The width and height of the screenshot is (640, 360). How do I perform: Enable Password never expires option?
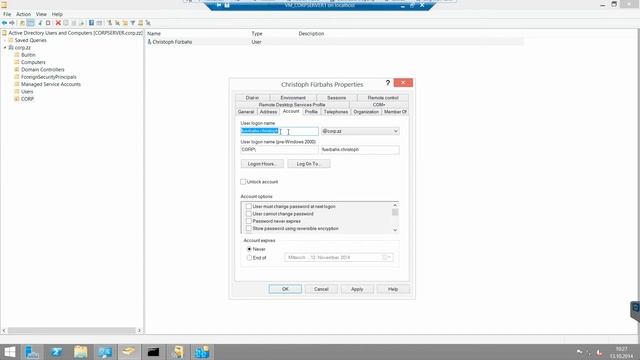pos(249,221)
